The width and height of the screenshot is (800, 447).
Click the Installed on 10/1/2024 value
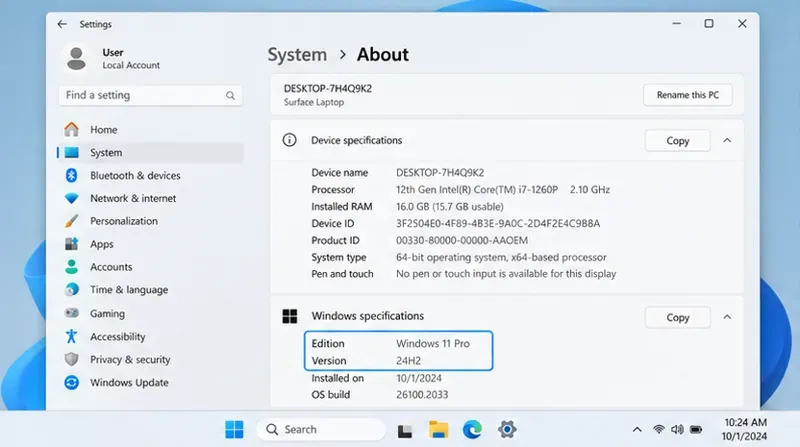pyautogui.click(x=419, y=378)
